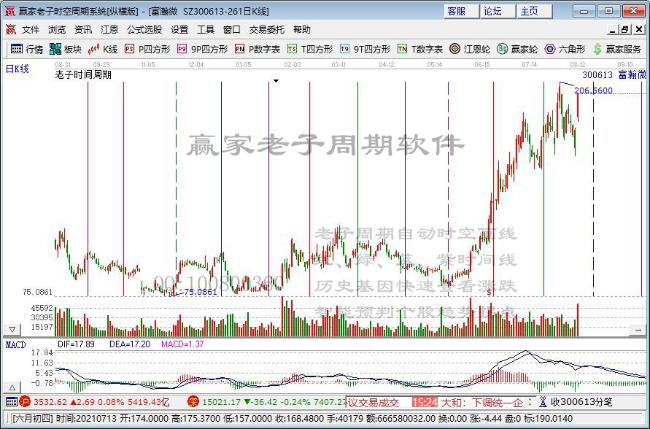Image resolution: width=650 pixels, height=429 pixels.
Task: Click the keyboard icon in status bar
Action: click(12, 402)
